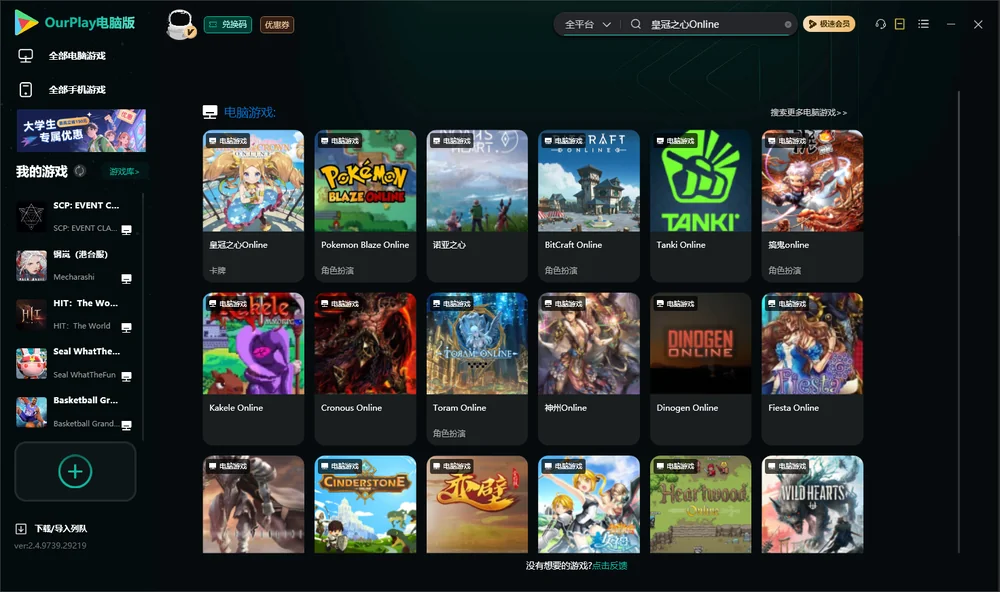Viewport: 1000px width, 592px height.
Task: Open the Toram Online card
Action: pyautogui.click(x=477, y=368)
